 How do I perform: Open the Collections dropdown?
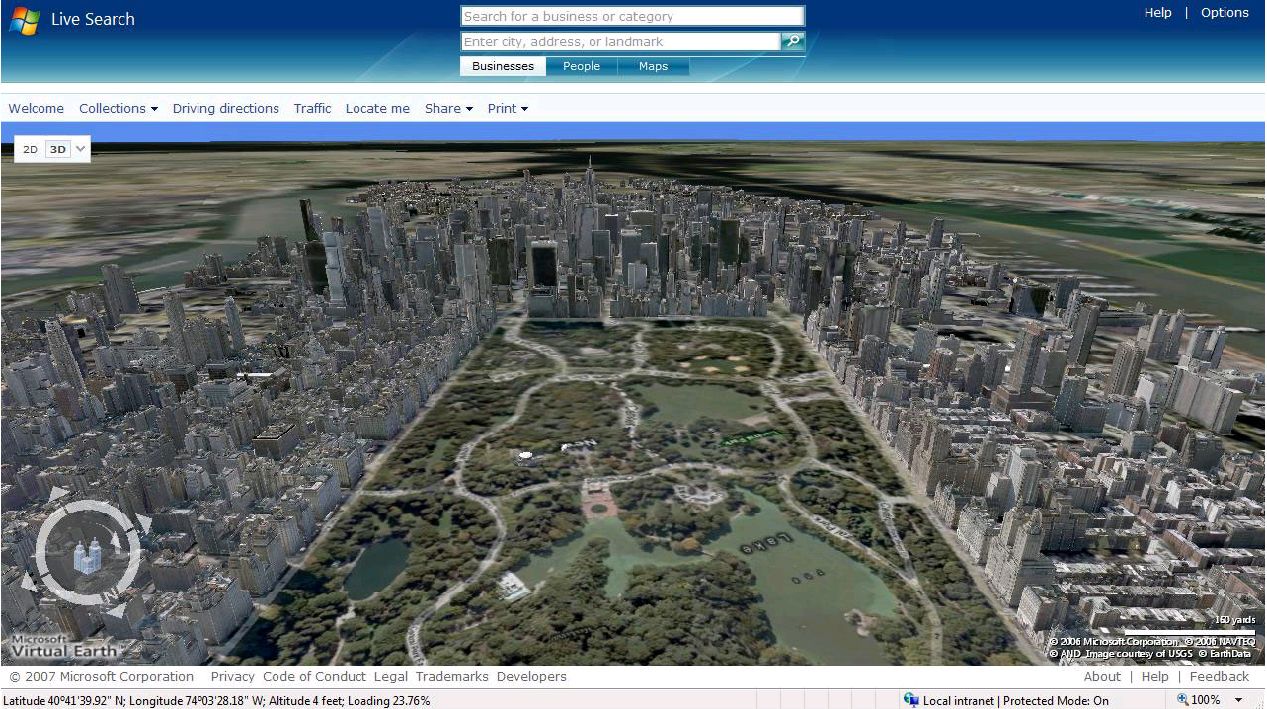(118, 108)
